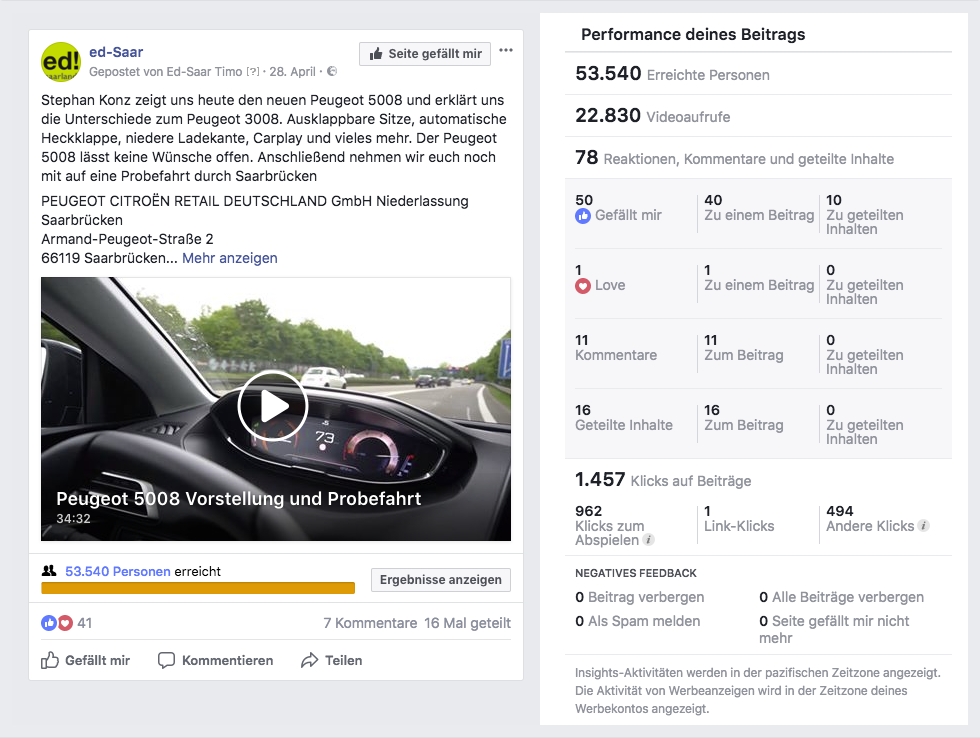Screen dimensions: 980x738
Task: Click the [?] help marker after Ed-Saar Timo
Action: [252, 72]
